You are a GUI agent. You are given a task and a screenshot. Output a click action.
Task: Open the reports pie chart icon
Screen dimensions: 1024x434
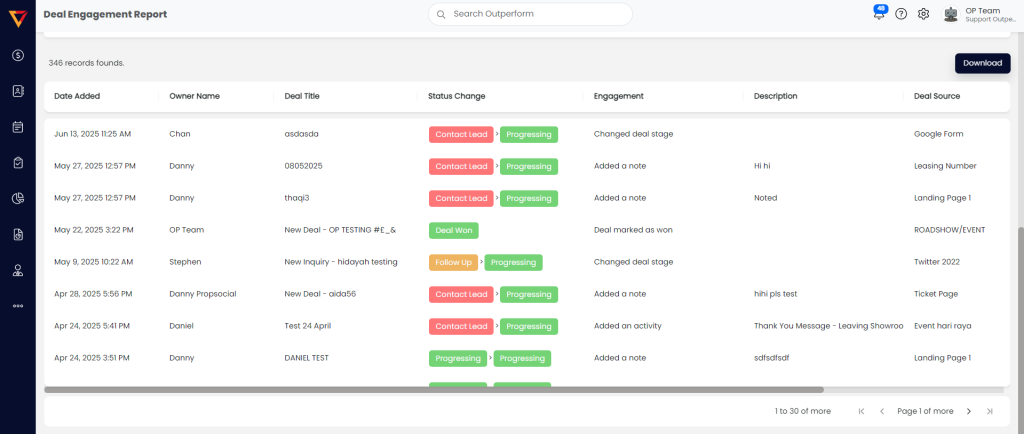tap(18, 198)
